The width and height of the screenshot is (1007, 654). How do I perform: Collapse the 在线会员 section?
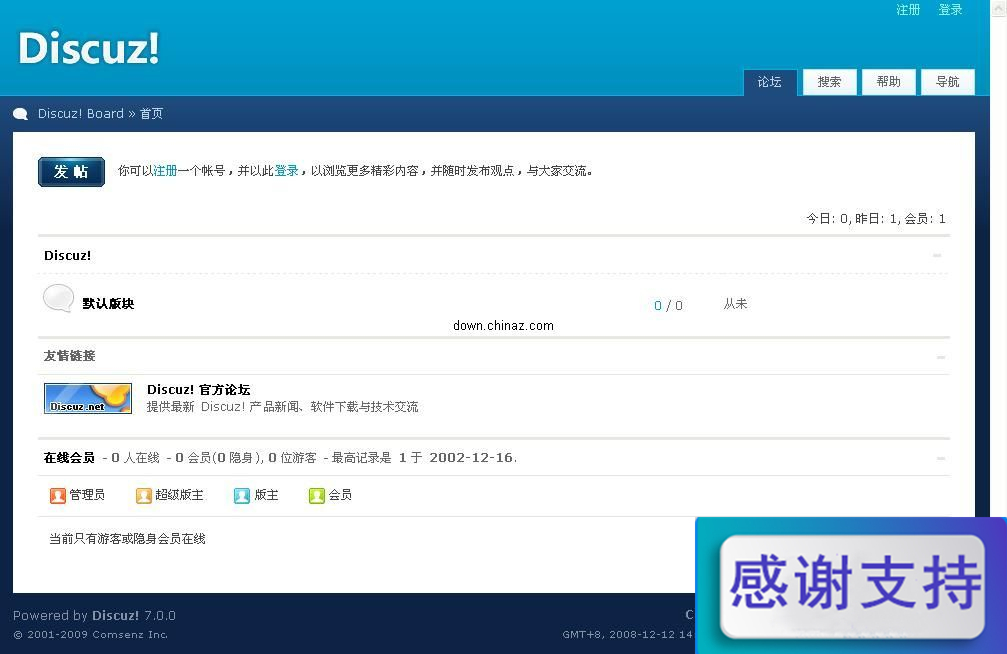point(941,458)
